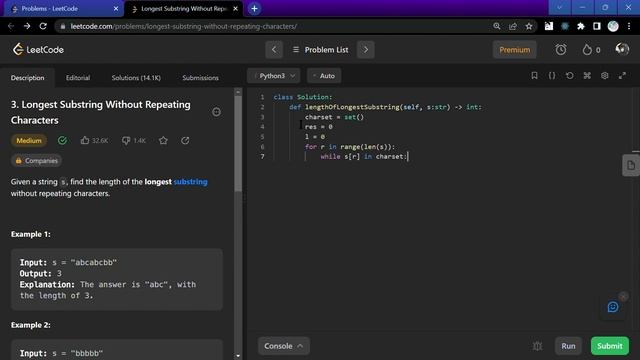Click the debugger bug icon

point(538,346)
